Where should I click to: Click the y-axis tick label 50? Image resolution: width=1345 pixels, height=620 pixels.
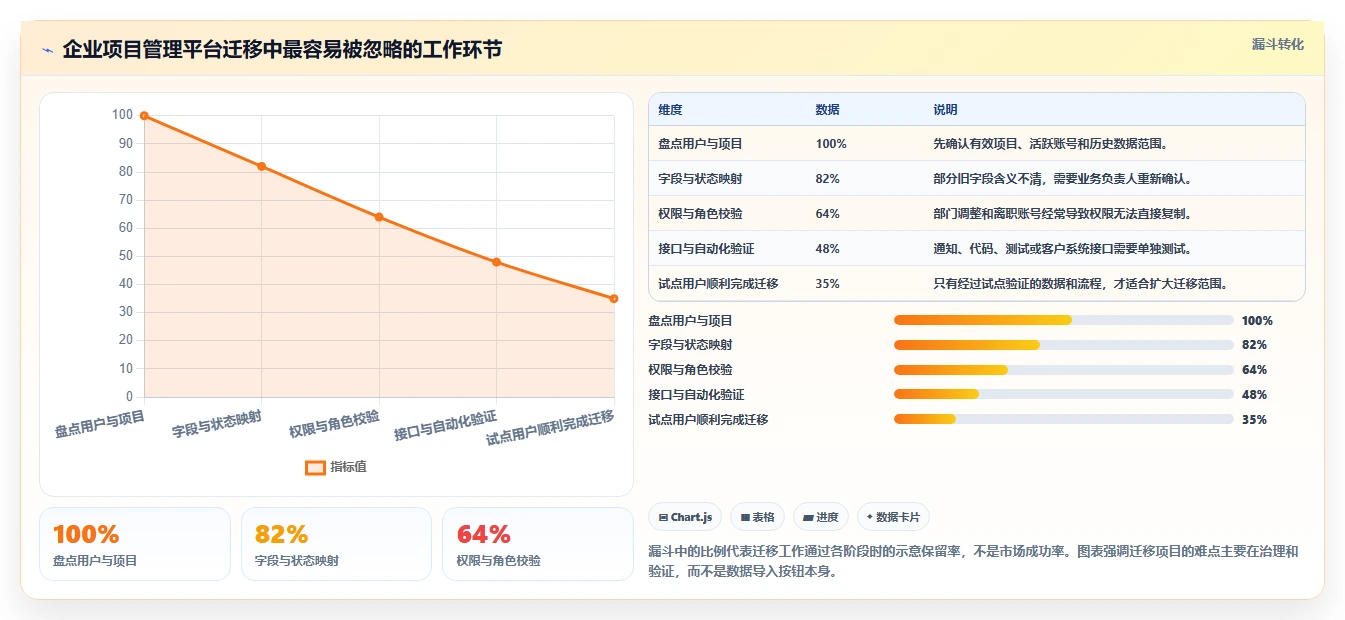[x=126, y=256]
